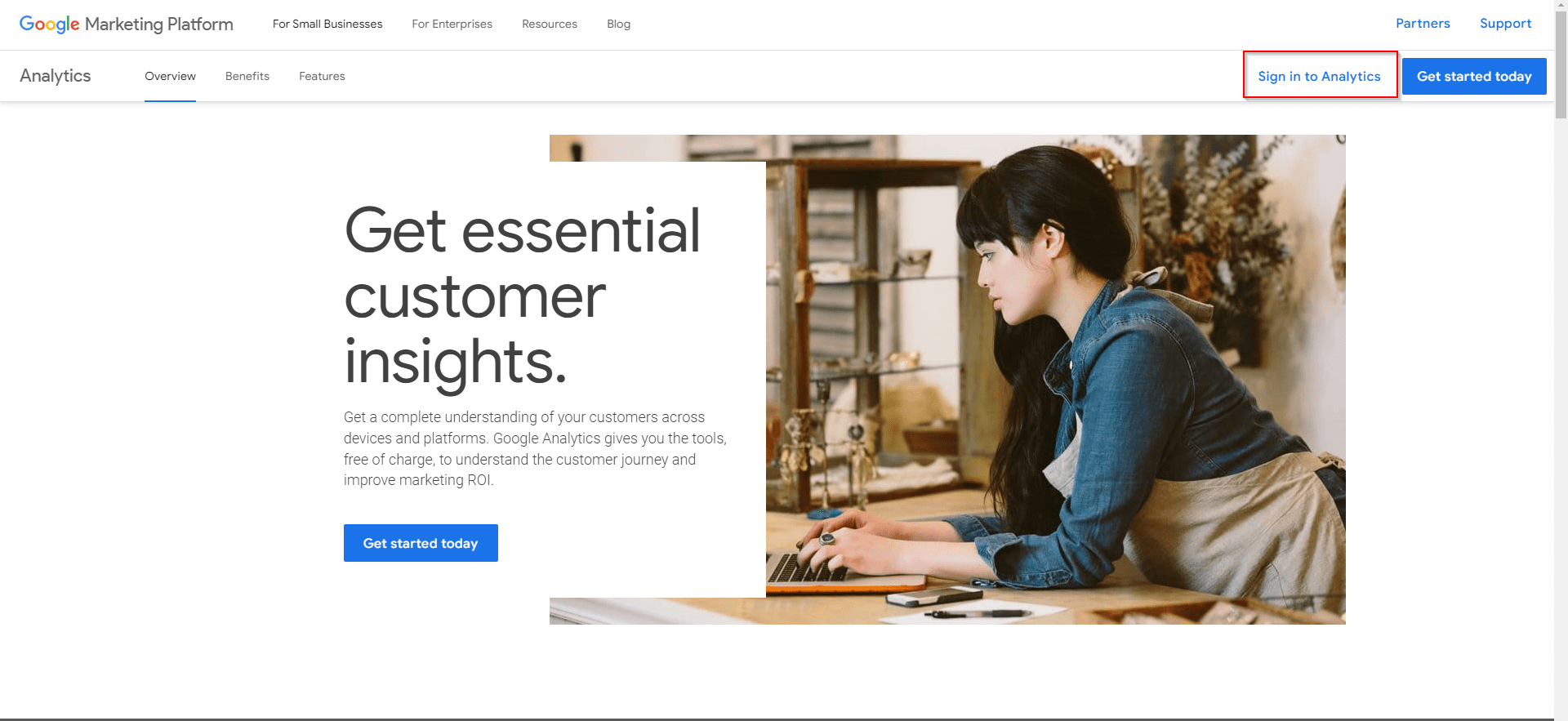Click Sign in to Analytics
Viewport: 1568px width, 721px height.
(1320, 76)
